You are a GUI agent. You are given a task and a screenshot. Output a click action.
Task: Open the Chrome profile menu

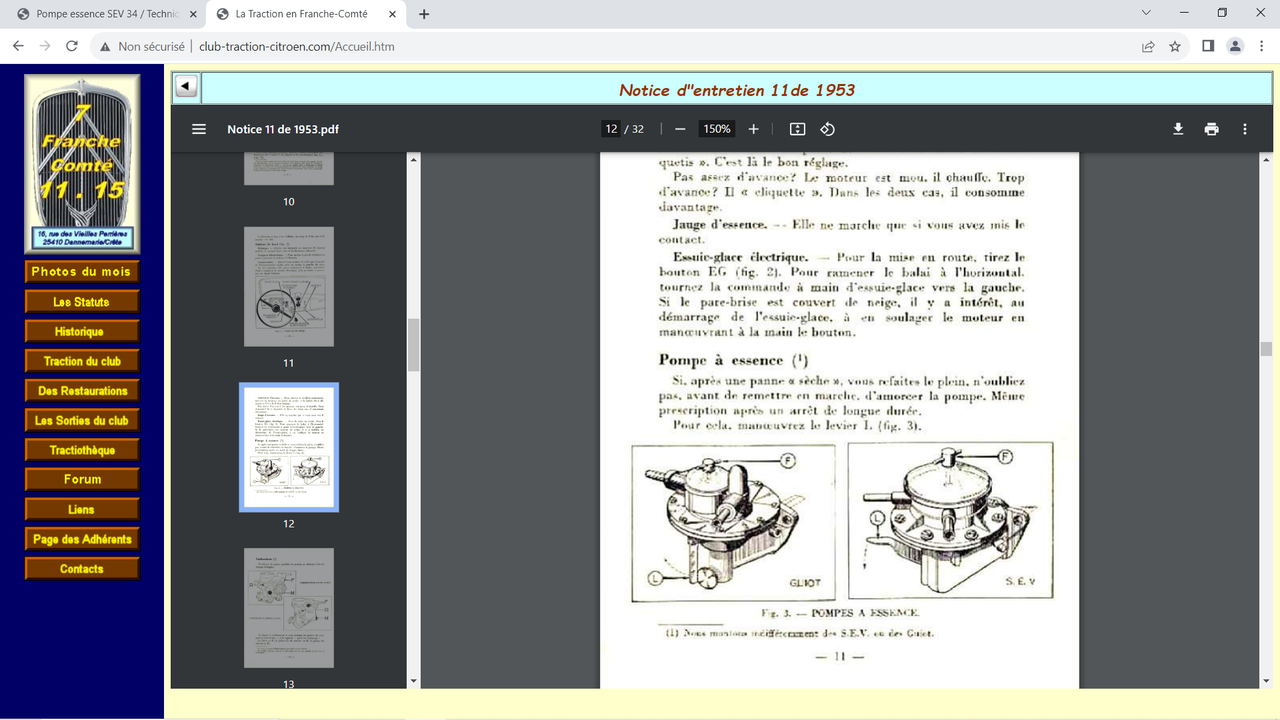pos(1235,46)
